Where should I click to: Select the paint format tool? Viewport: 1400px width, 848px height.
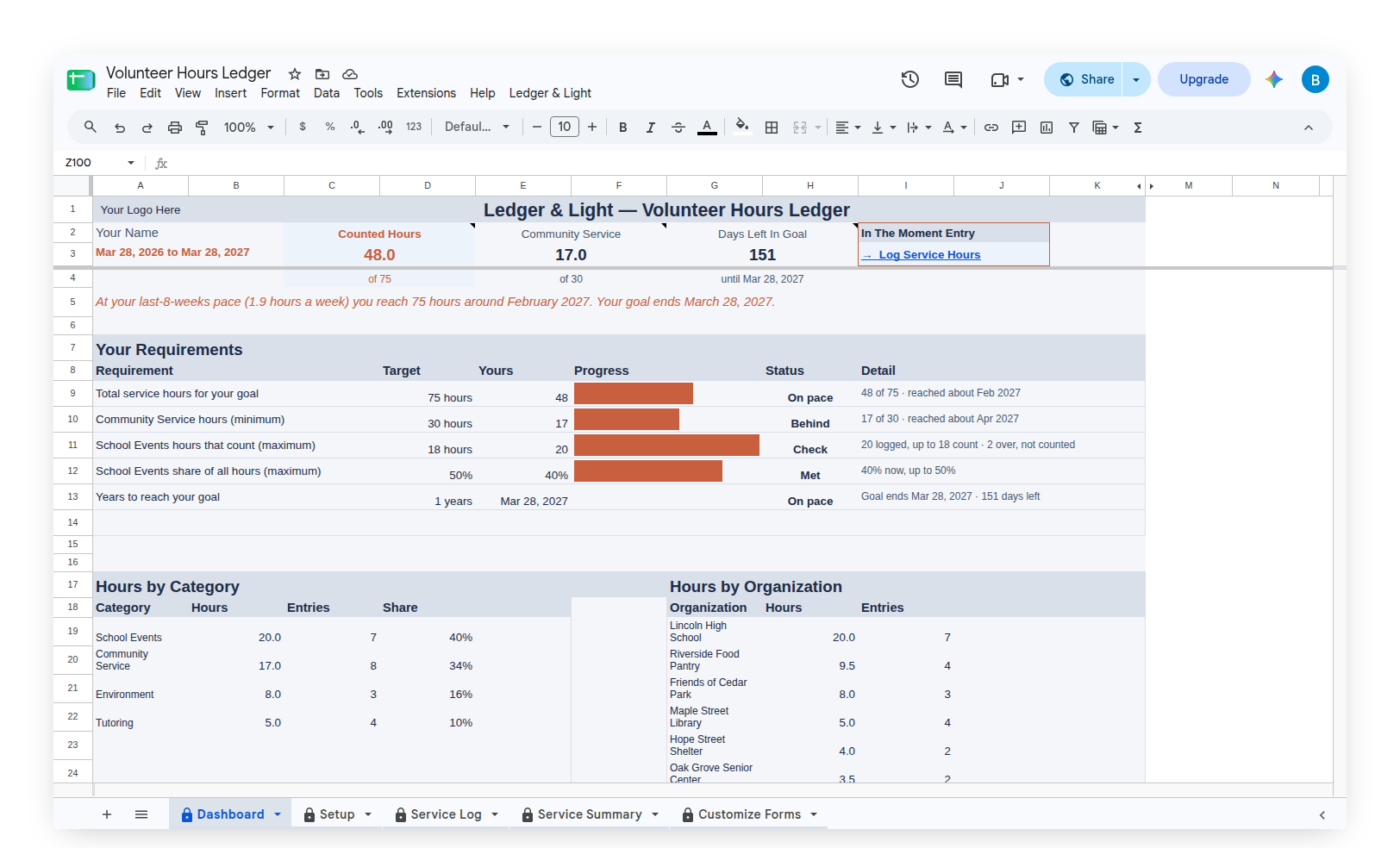click(x=203, y=128)
